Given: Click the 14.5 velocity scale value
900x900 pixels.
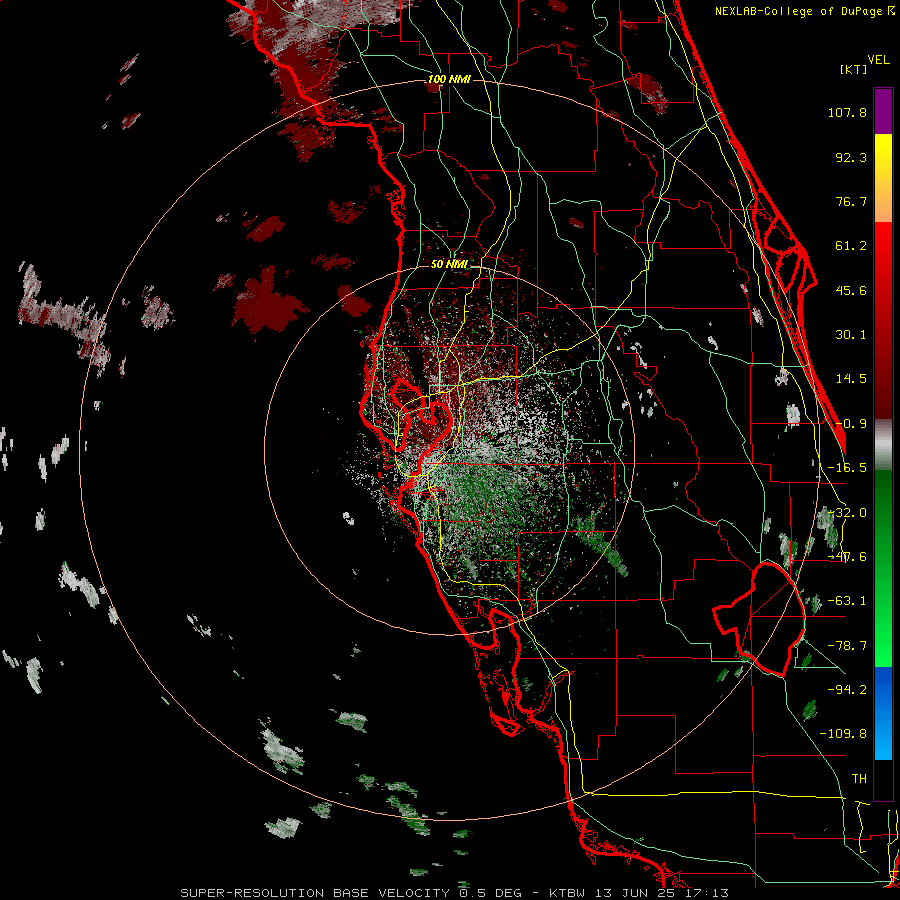Looking at the screenshot, I should pyautogui.click(x=851, y=379).
